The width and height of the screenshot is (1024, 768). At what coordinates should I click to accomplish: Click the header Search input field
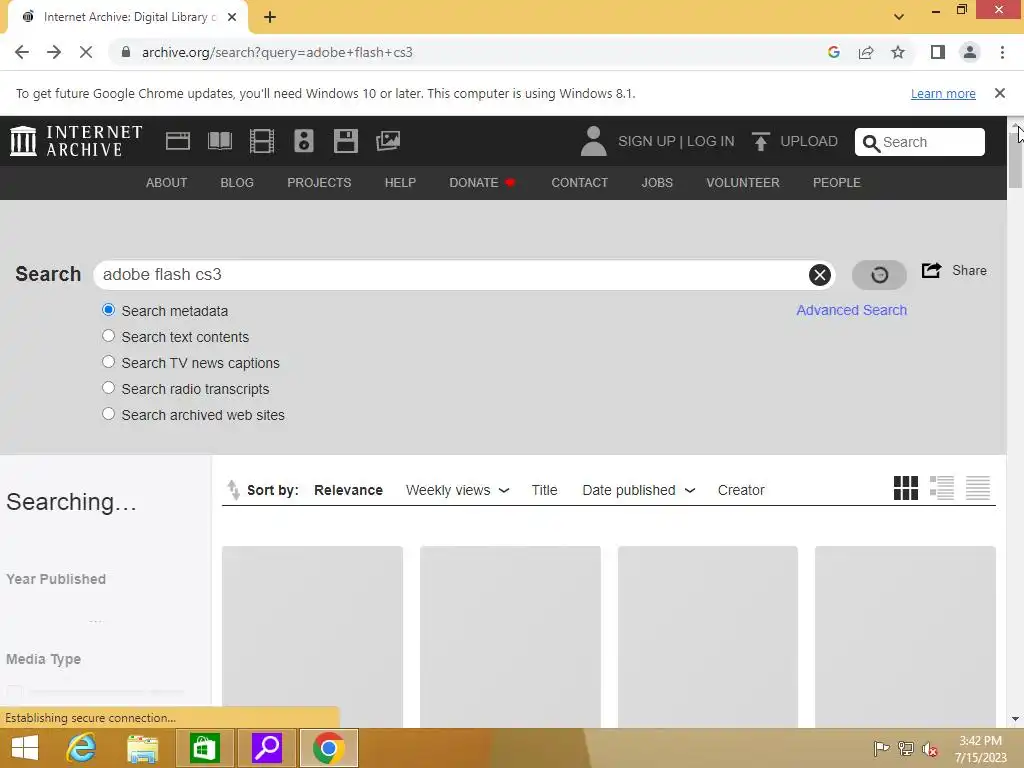(920, 142)
